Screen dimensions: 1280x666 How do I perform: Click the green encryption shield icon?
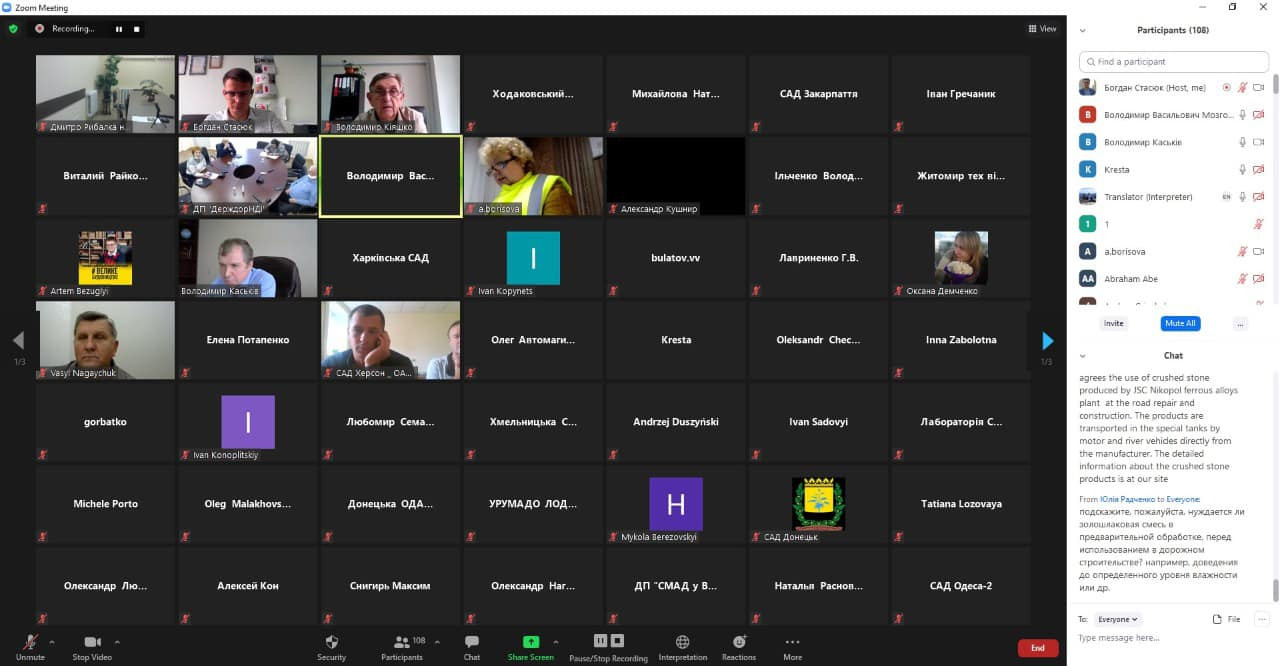tap(13, 29)
